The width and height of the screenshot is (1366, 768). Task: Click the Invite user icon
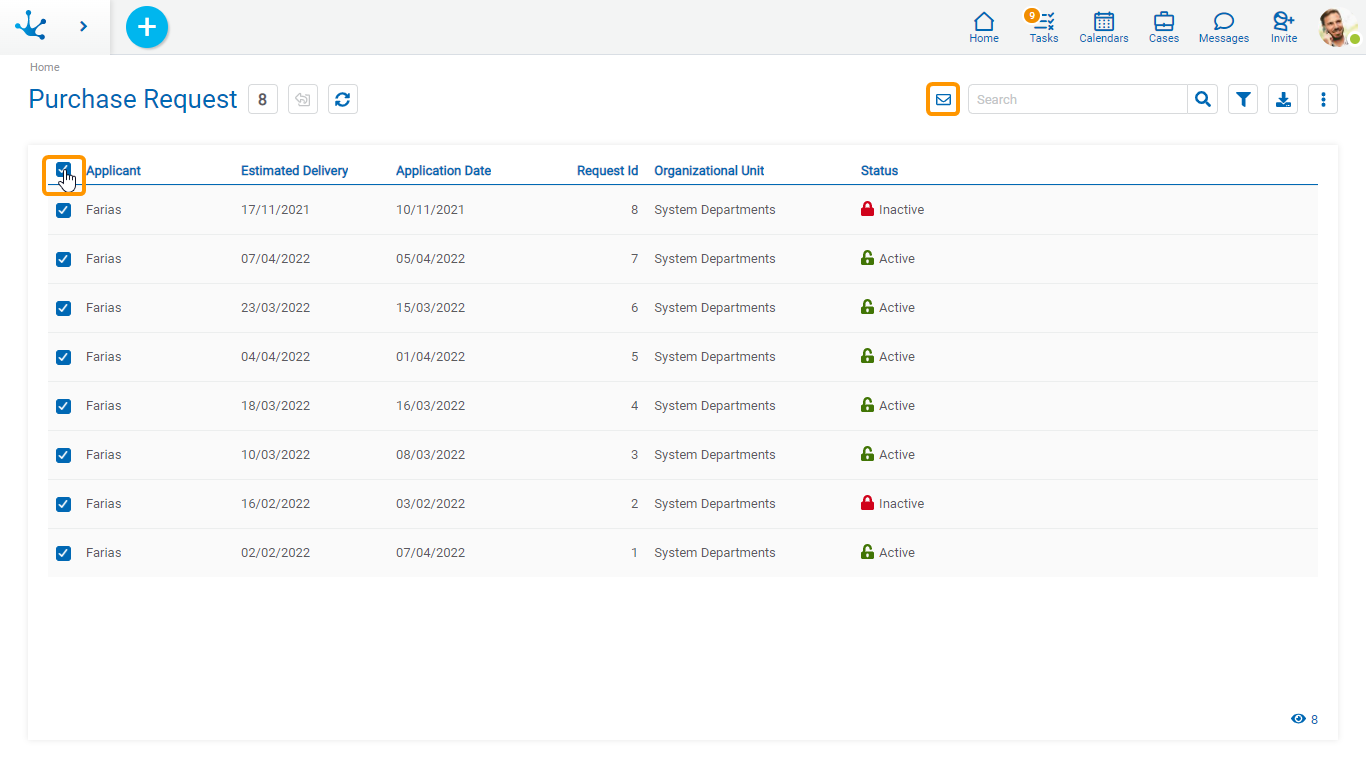[1284, 27]
